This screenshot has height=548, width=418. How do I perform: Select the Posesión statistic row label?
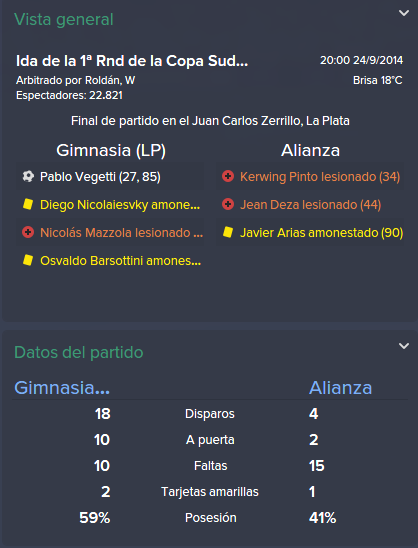pyautogui.click(x=211, y=518)
